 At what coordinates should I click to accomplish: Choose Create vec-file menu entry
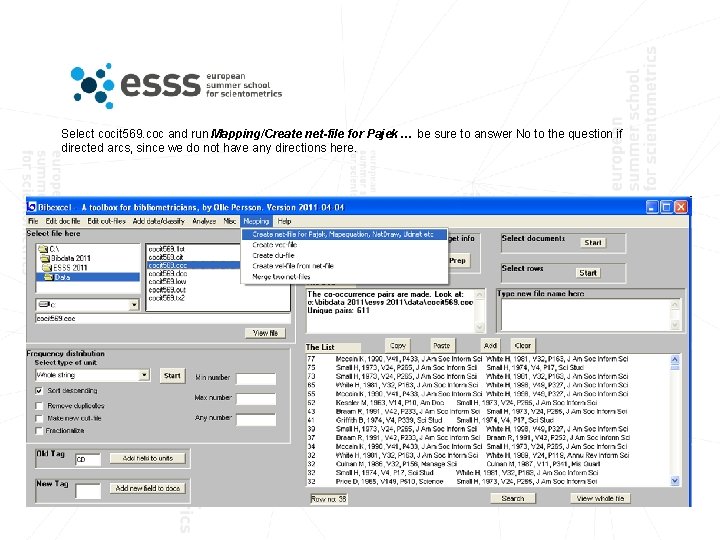pos(275,245)
